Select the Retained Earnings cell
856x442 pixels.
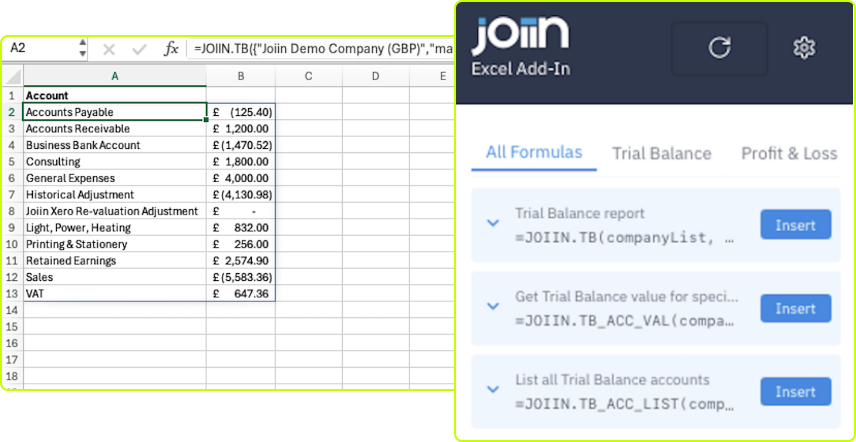[x=115, y=261]
